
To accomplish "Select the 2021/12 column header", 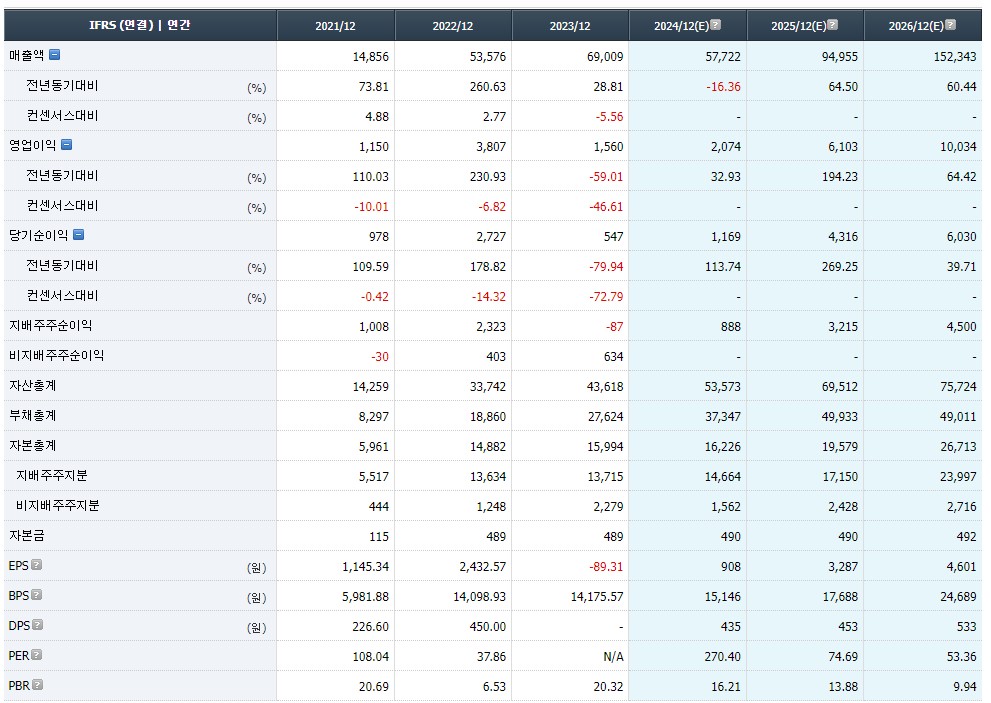I will pyautogui.click(x=336, y=26).
